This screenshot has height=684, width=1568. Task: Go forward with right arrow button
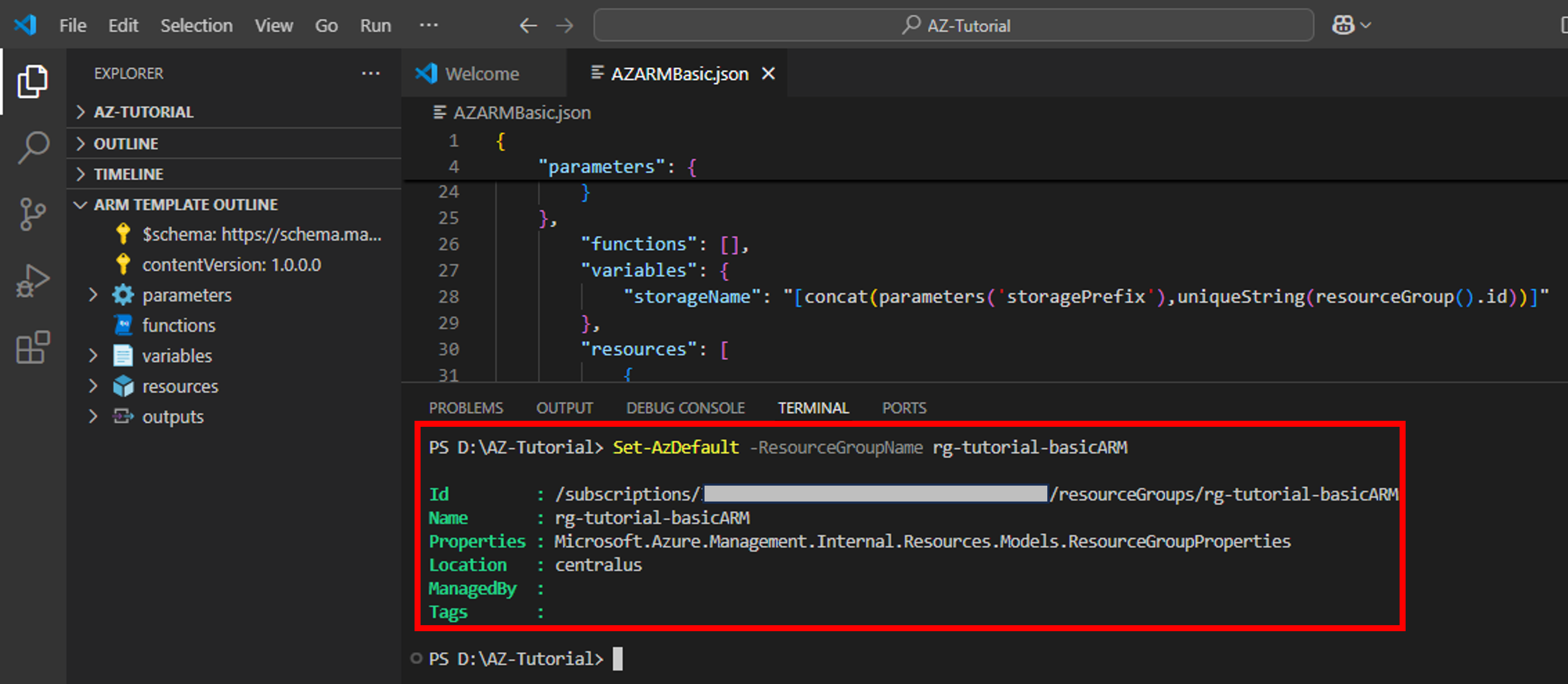pos(565,26)
